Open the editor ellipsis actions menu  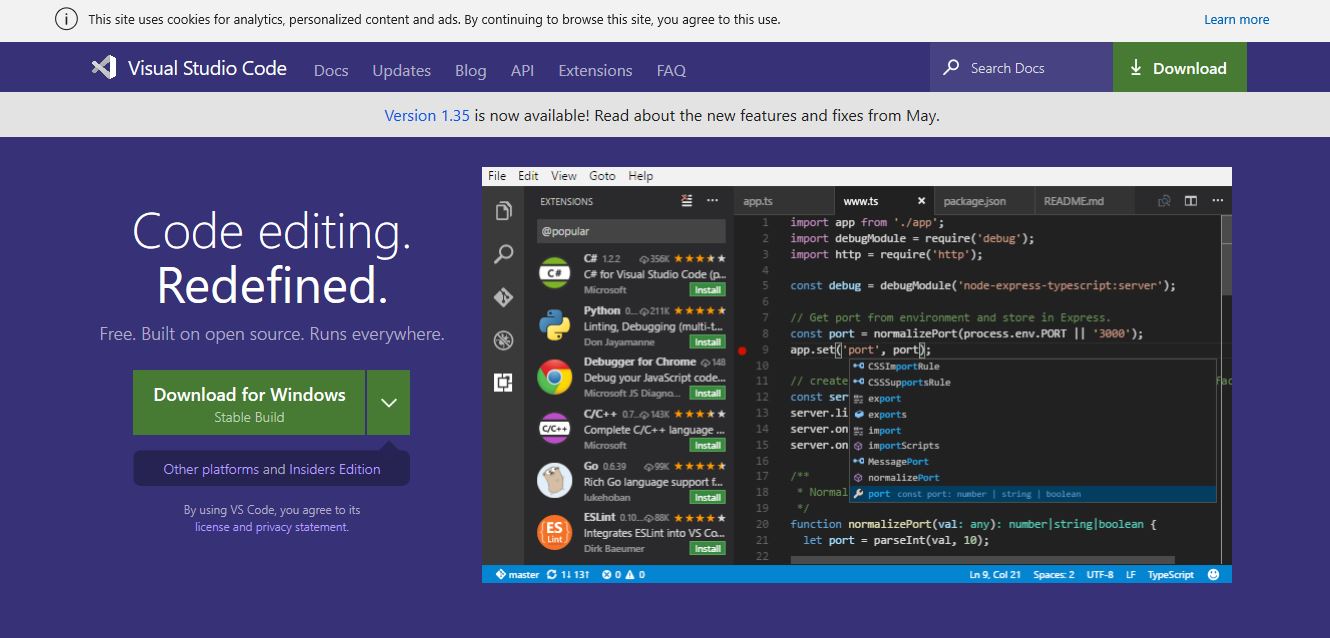(1217, 200)
